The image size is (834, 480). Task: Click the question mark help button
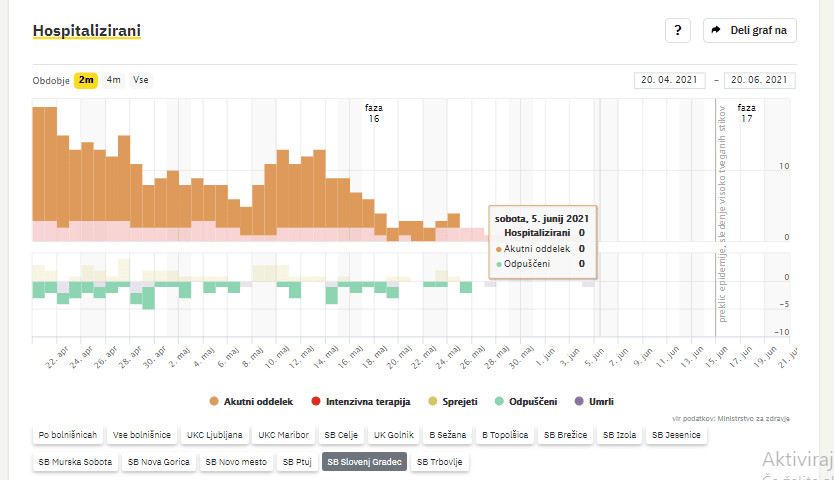tap(677, 31)
